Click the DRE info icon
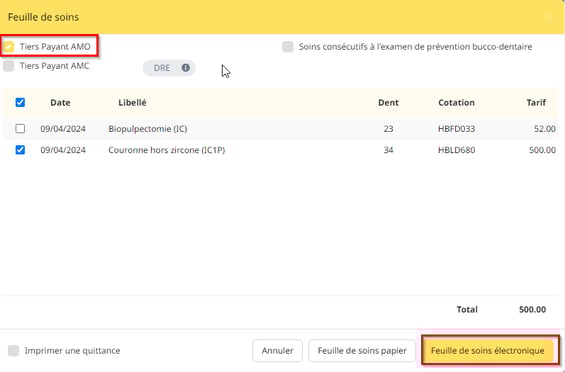Image resolution: width=565 pixels, height=372 pixels. [x=186, y=68]
